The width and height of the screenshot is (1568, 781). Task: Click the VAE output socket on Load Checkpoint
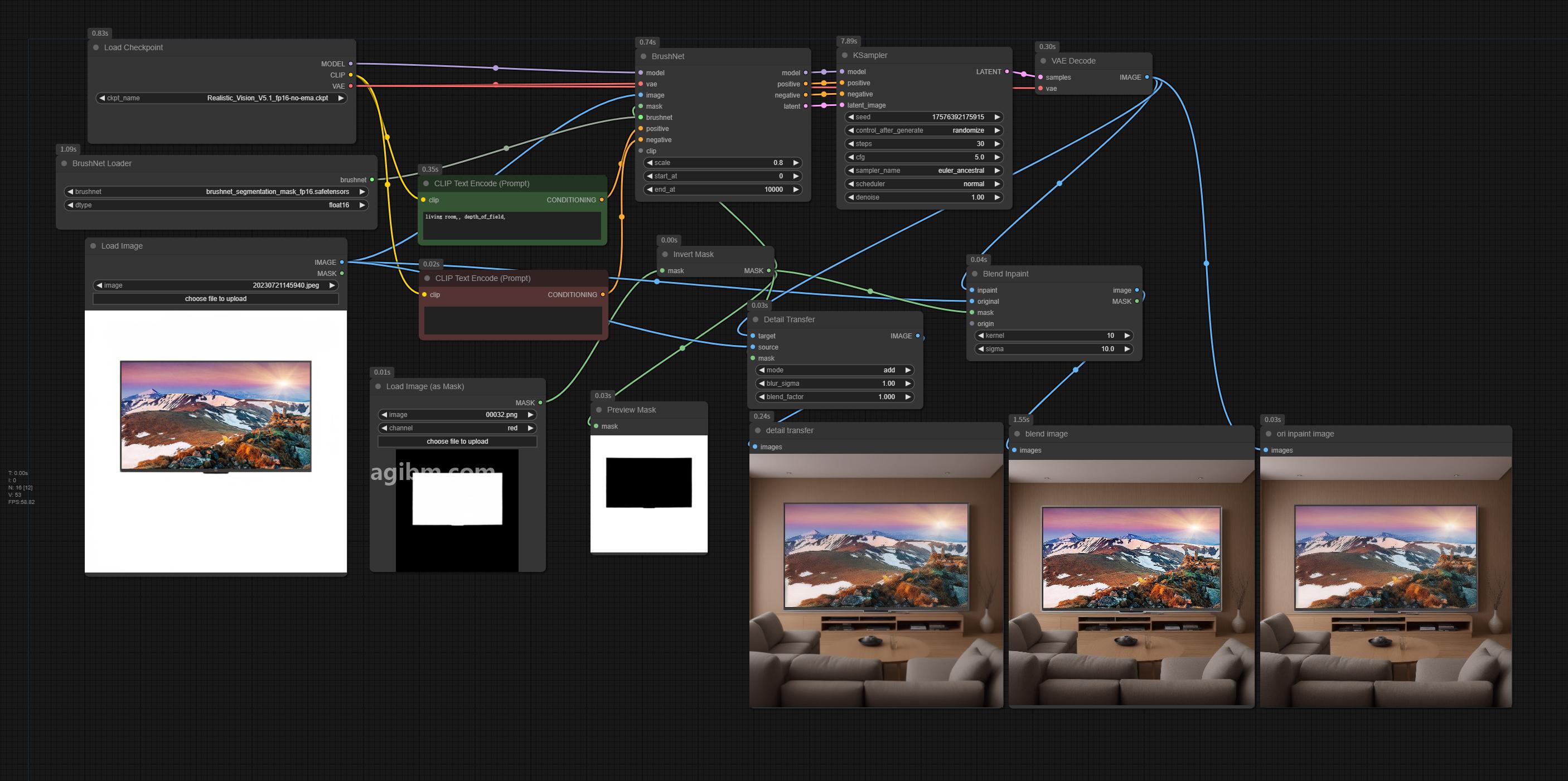point(351,86)
